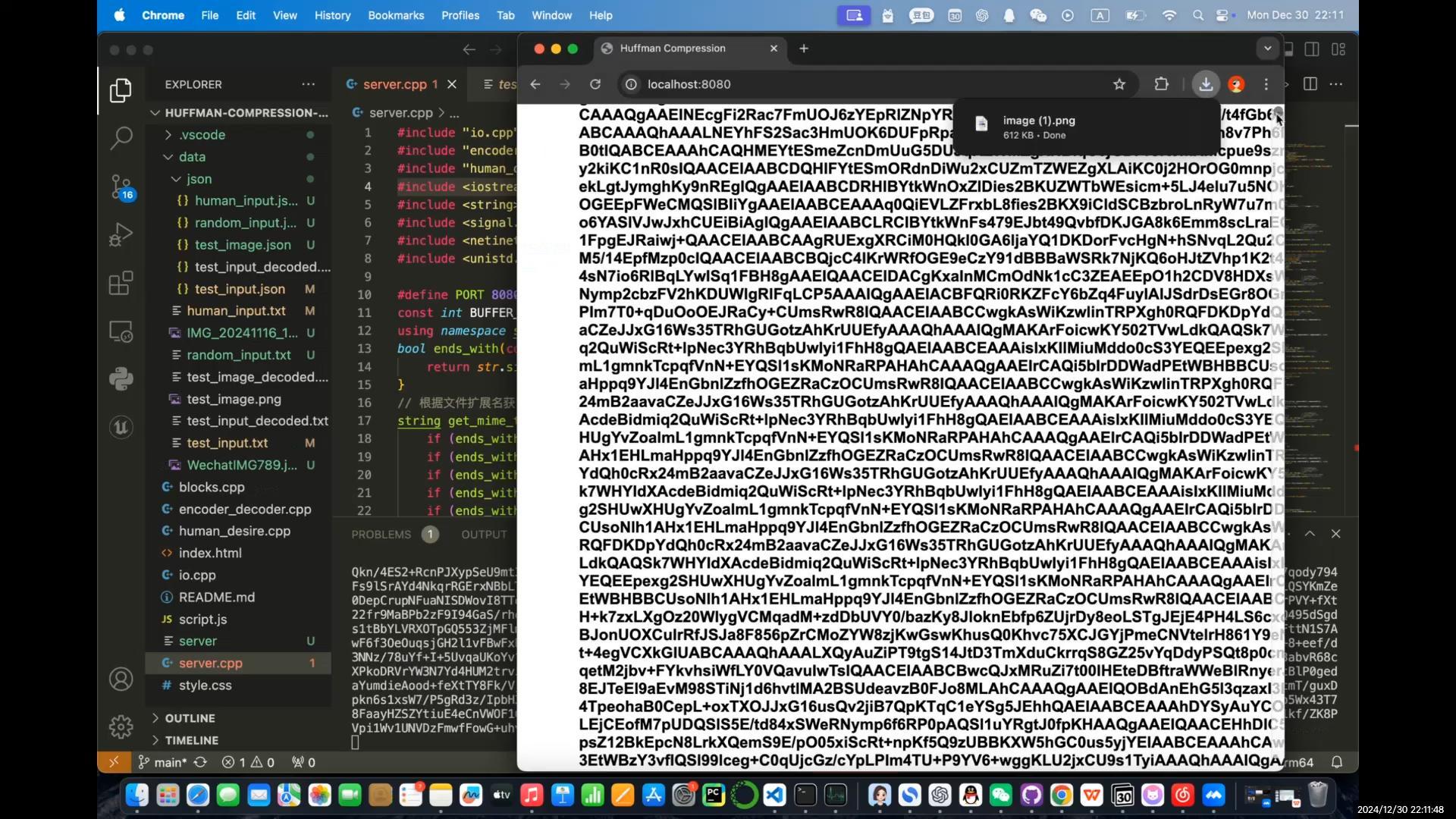Open the Manage gear in VS Code

pos(121,726)
